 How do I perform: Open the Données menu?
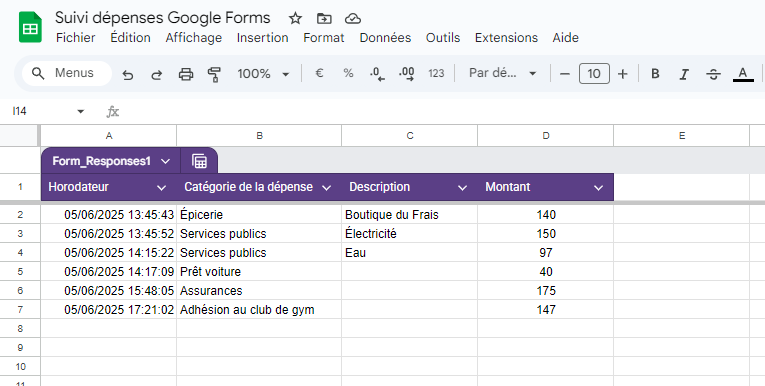[385, 38]
